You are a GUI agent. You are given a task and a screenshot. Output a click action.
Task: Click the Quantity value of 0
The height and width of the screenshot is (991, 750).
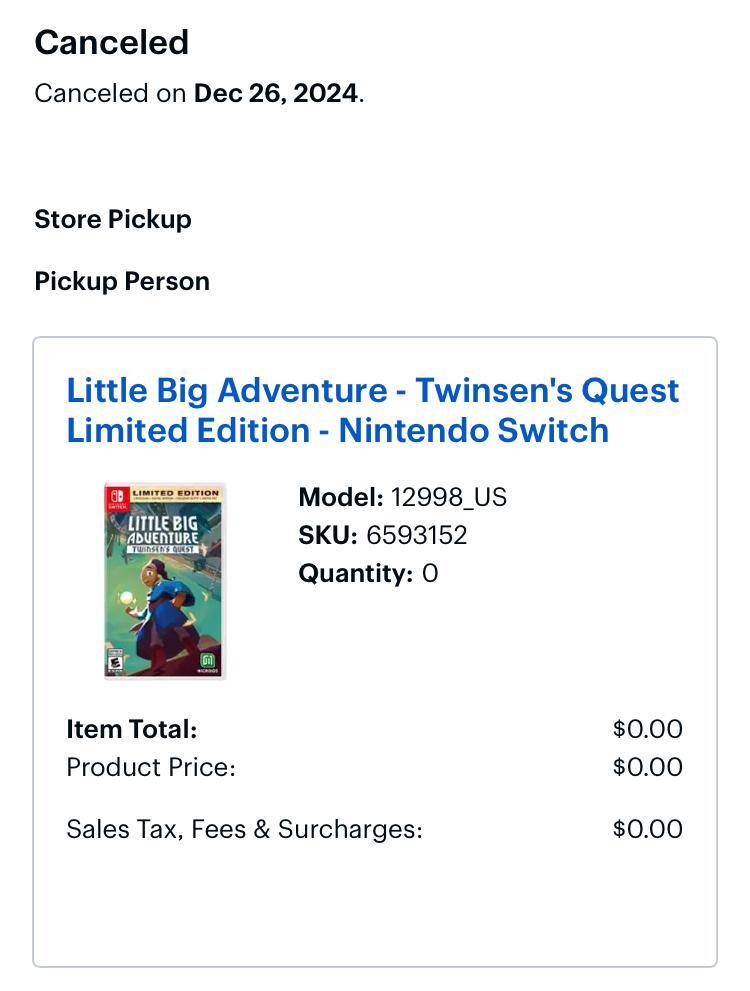pos(430,573)
